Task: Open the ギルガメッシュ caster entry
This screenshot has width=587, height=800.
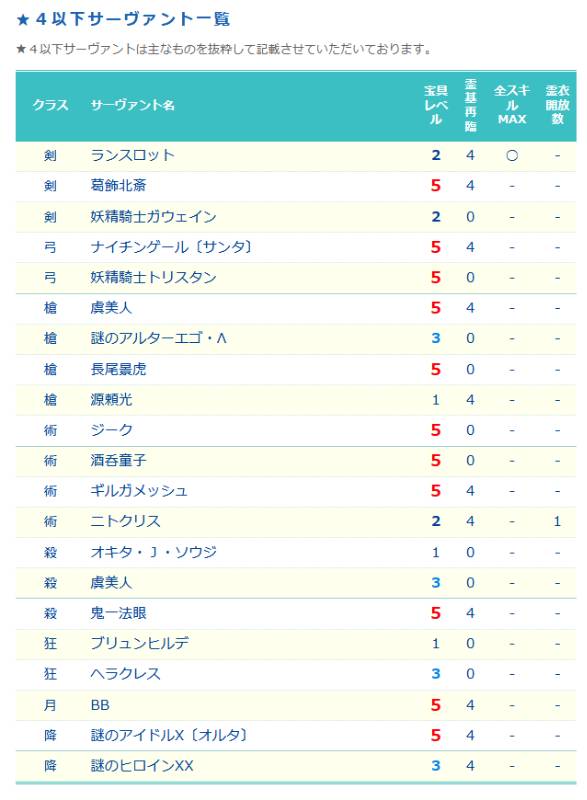Action: (139, 491)
